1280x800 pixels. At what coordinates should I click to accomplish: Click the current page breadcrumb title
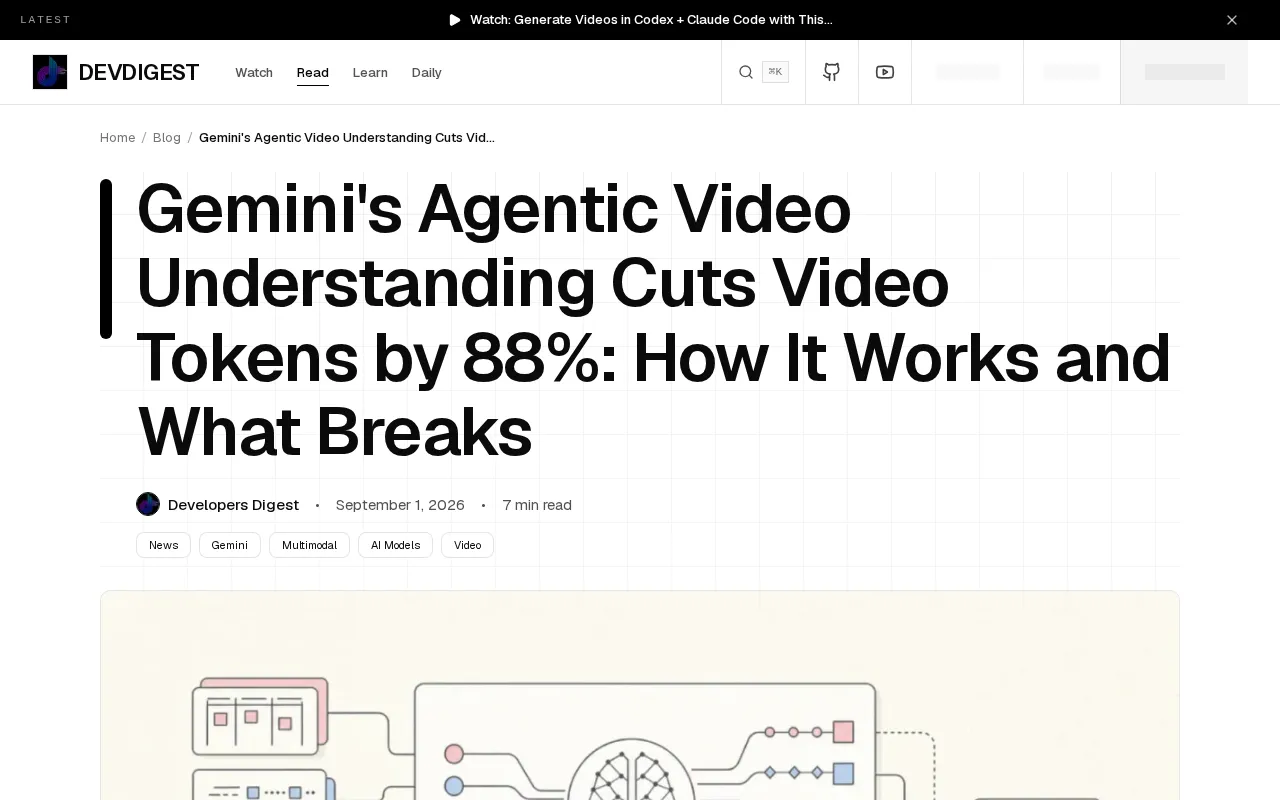pyautogui.click(x=347, y=138)
